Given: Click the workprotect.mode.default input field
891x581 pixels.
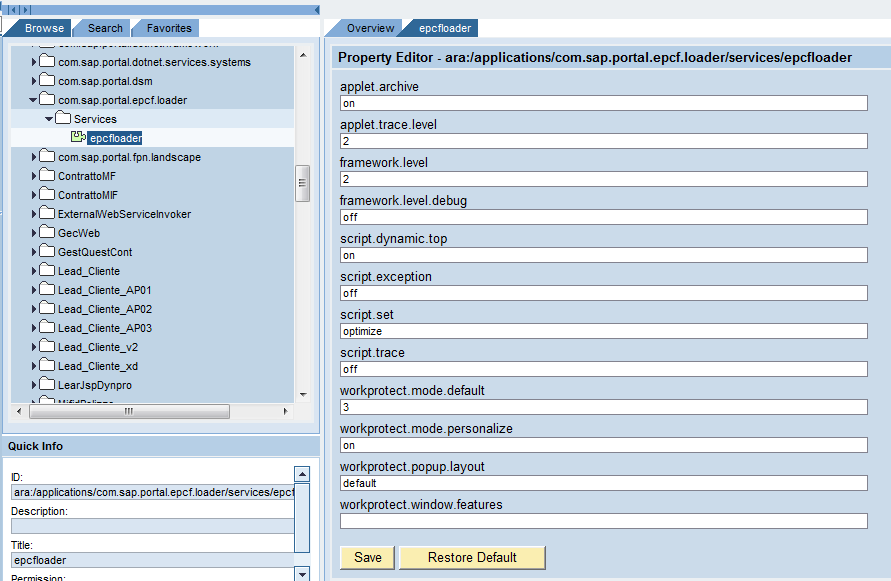Looking at the screenshot, I should (603, 407).
